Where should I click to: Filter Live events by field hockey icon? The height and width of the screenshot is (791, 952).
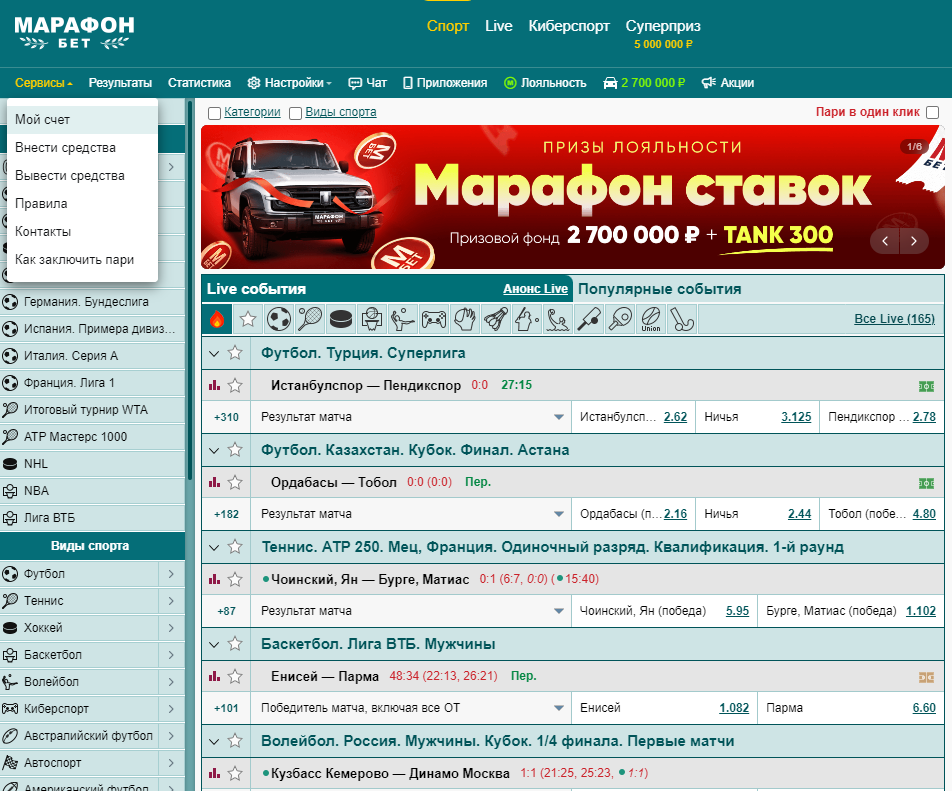(x=682, y=319)
